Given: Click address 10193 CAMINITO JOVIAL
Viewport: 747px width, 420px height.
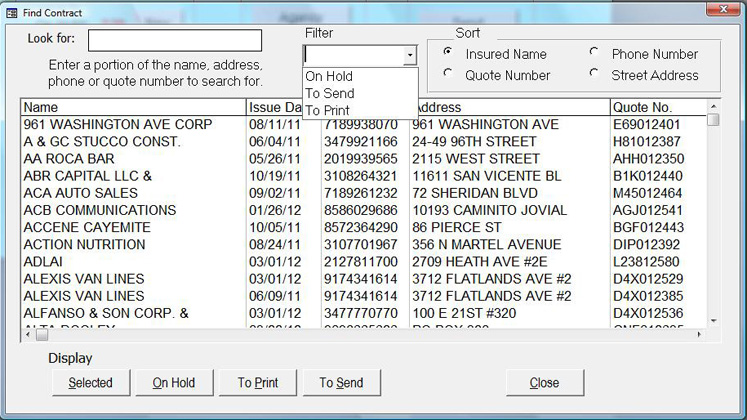Looking at the screenshot, I should point(490,210).
